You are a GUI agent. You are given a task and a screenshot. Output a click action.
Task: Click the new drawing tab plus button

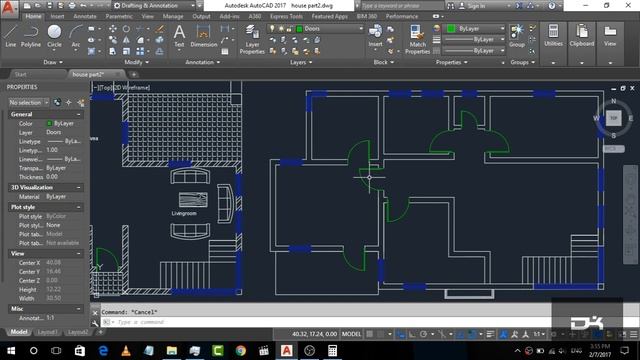tap(134, 74)
